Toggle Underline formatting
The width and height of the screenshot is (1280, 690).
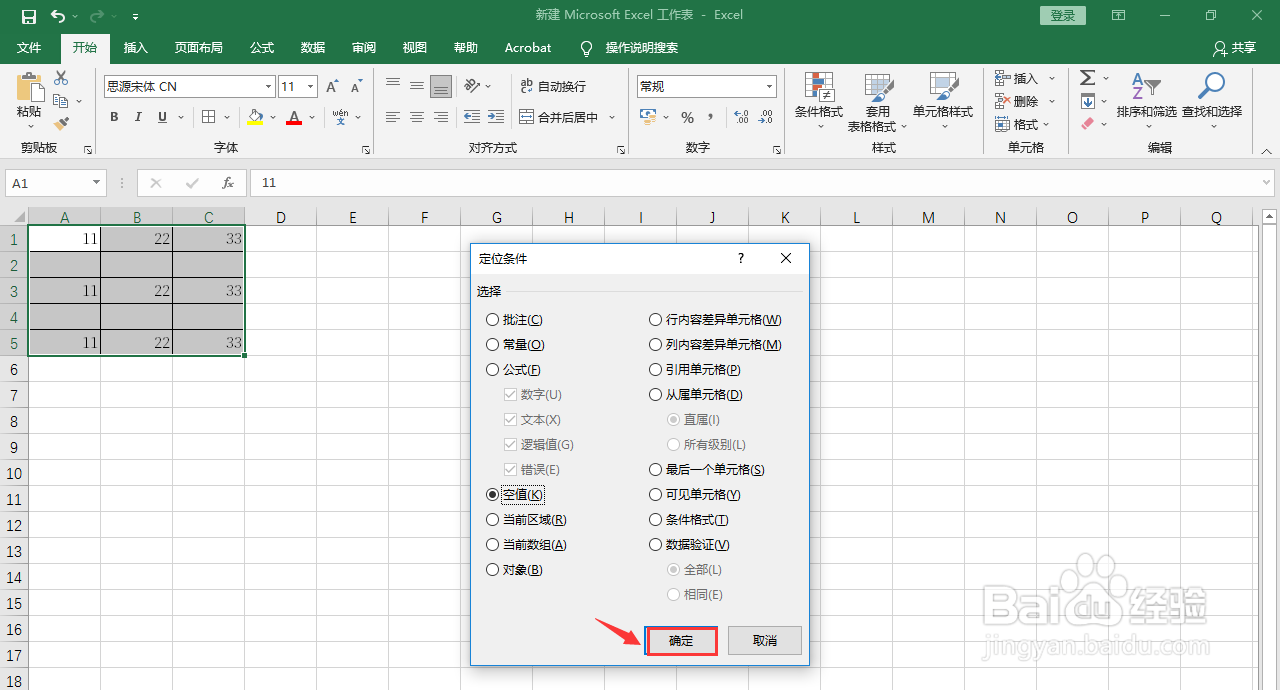164,117
